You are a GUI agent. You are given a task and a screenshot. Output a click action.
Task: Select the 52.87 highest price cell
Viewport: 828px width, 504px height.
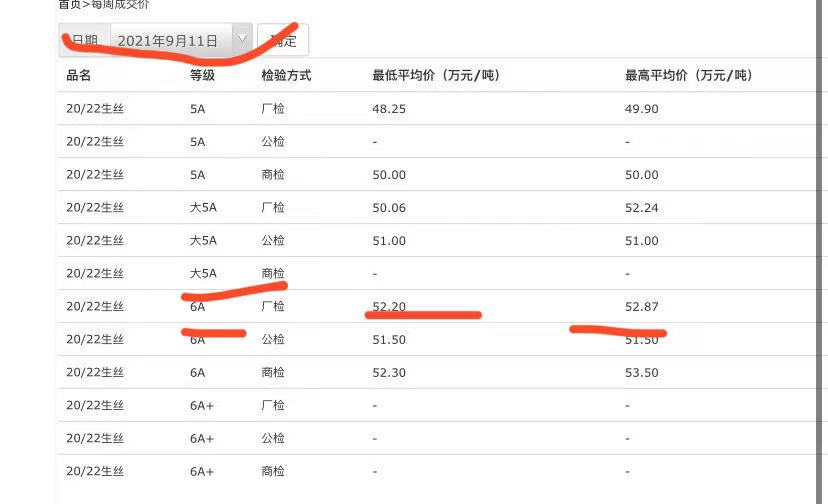(642, 306)
